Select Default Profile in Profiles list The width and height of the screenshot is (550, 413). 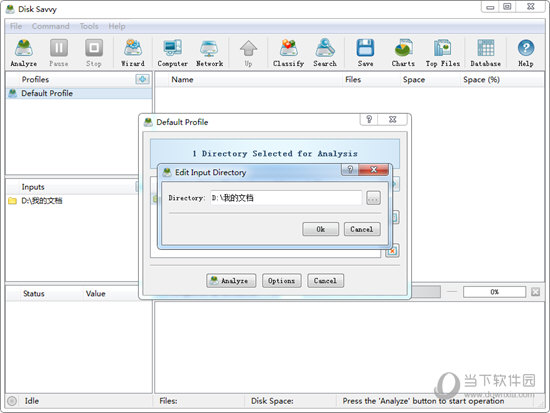pyautogui.click(x=79, y=93)
